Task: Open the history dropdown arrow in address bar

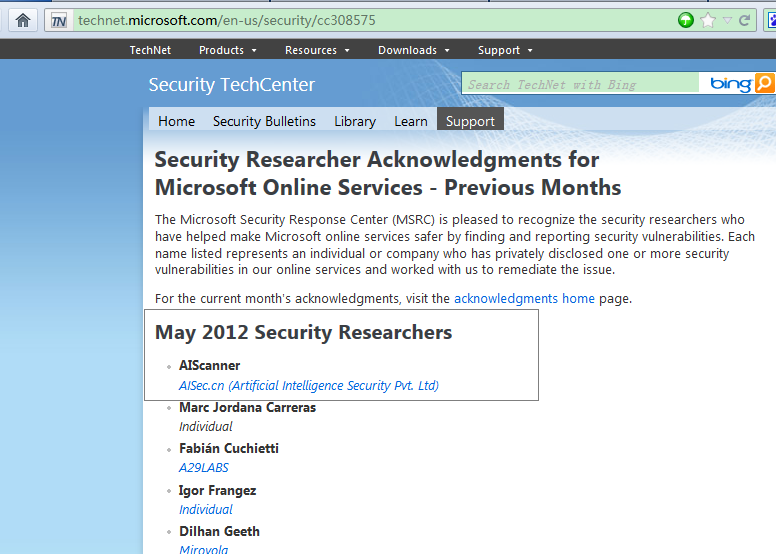Action: point(727,20)
